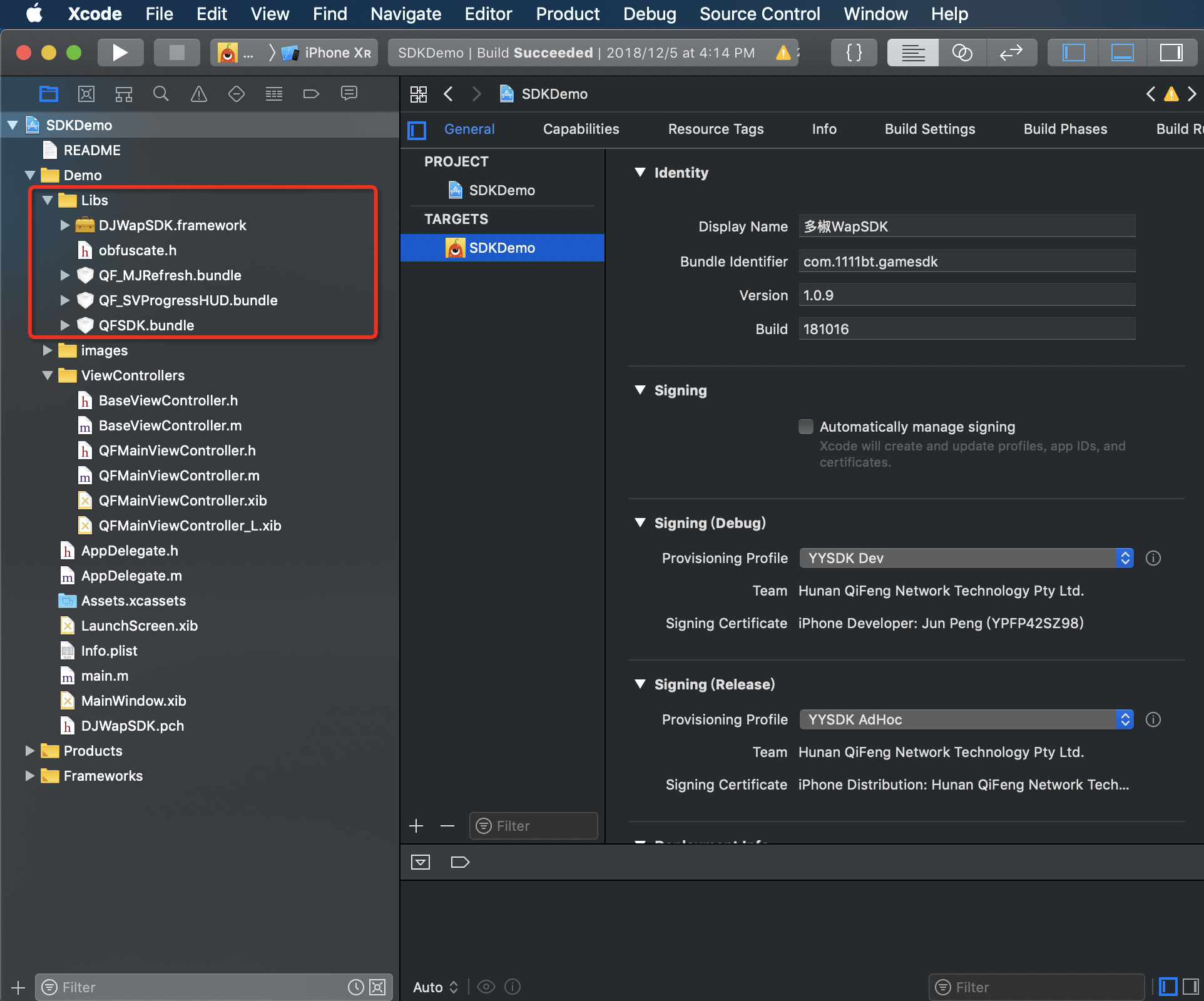Open the Build Phases tab
1204x1001 pixels.
(1065, 129)
